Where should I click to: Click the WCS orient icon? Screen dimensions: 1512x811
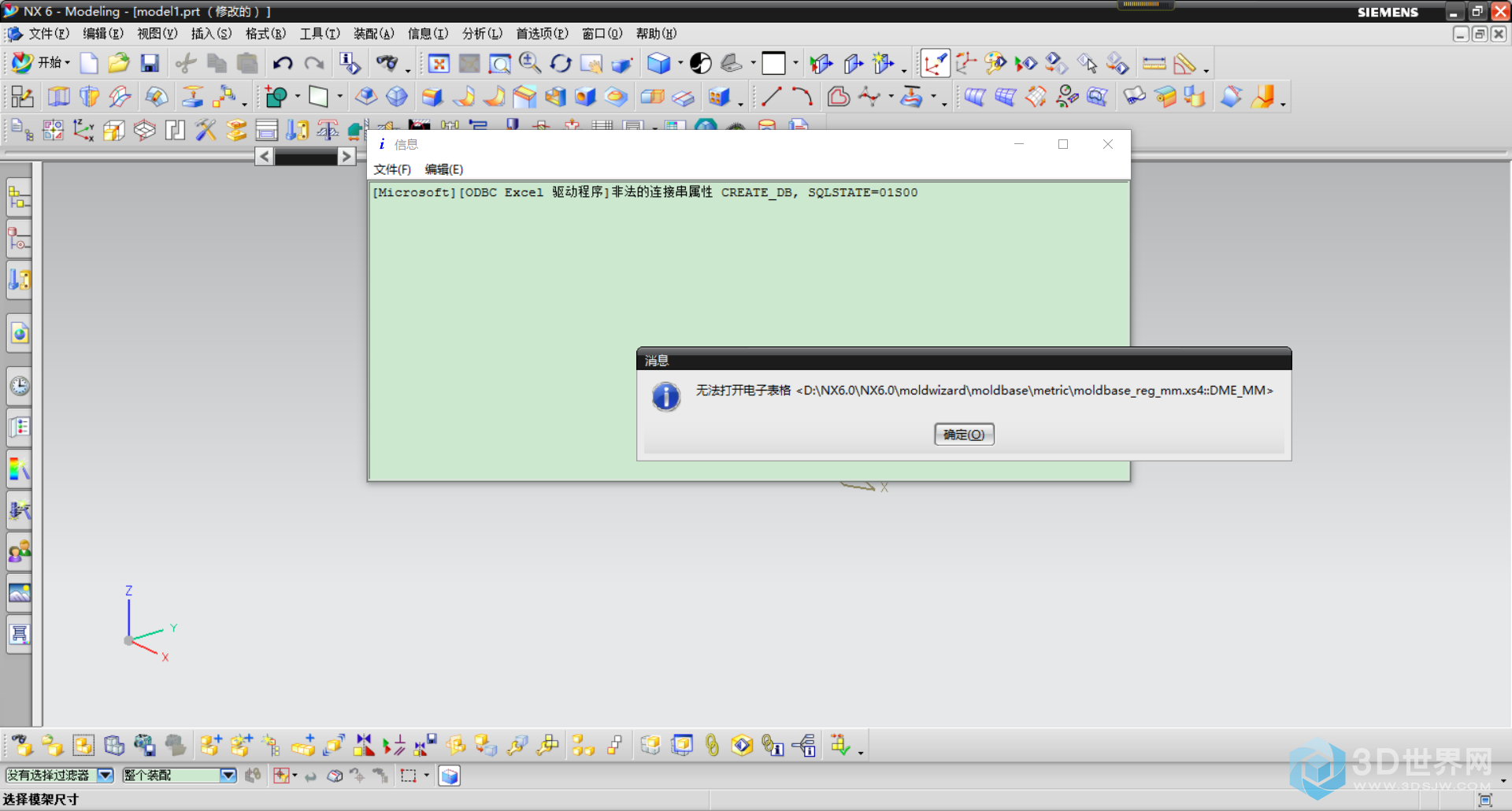965,63
